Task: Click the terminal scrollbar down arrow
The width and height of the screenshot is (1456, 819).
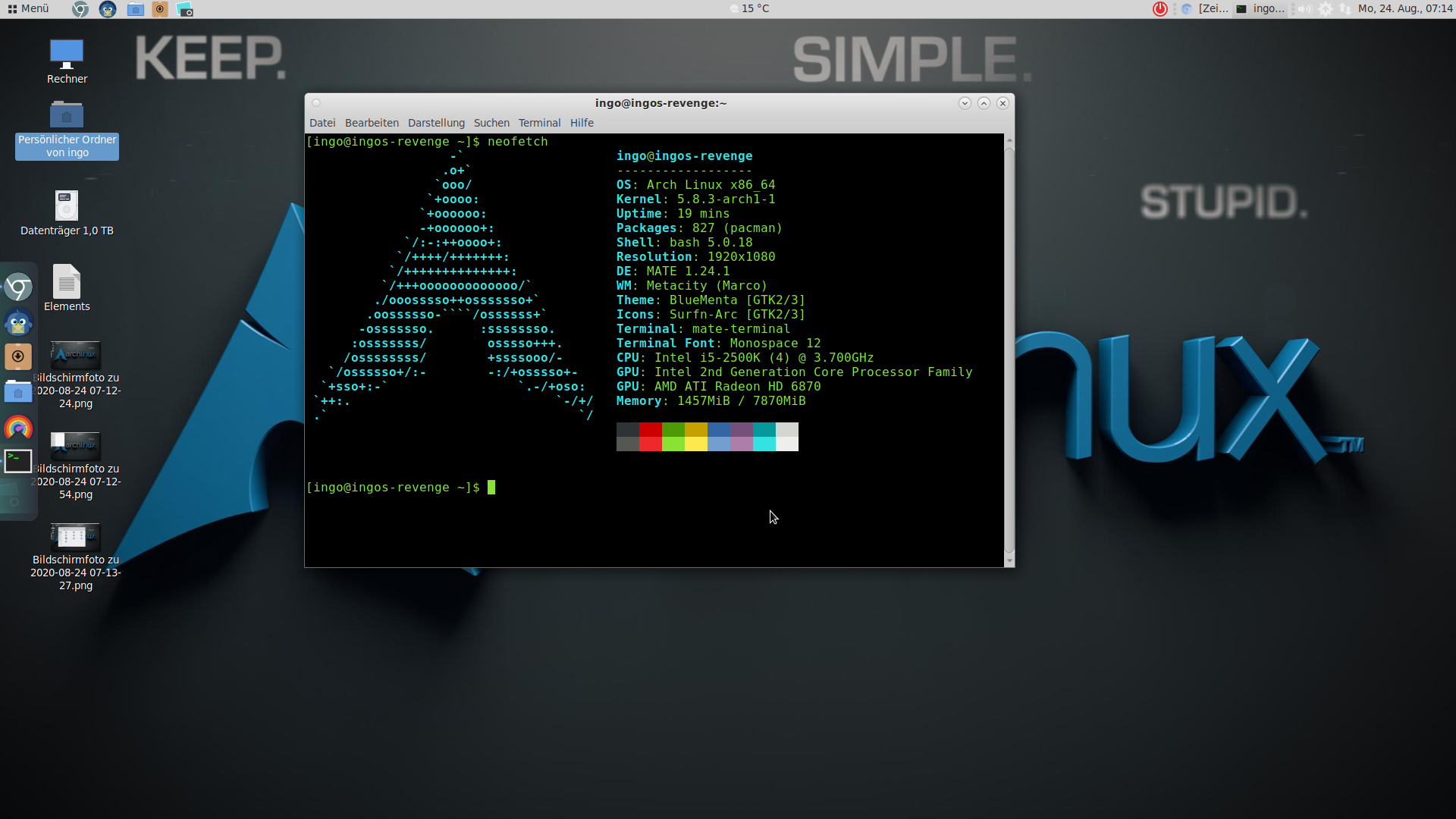Action: point(1009,561)
